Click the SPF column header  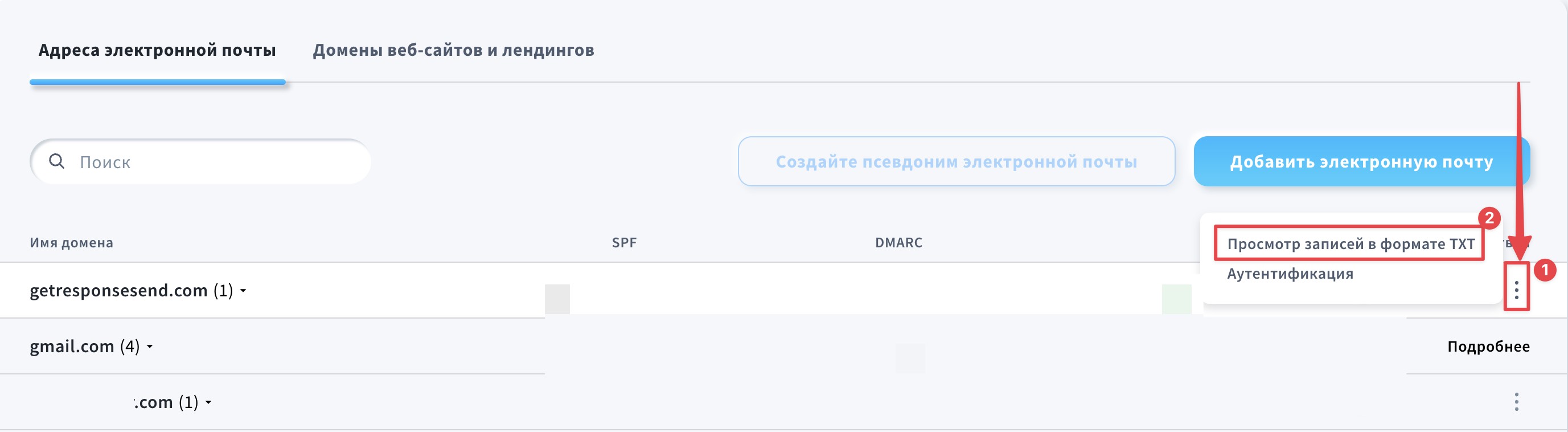coord(624,243)
